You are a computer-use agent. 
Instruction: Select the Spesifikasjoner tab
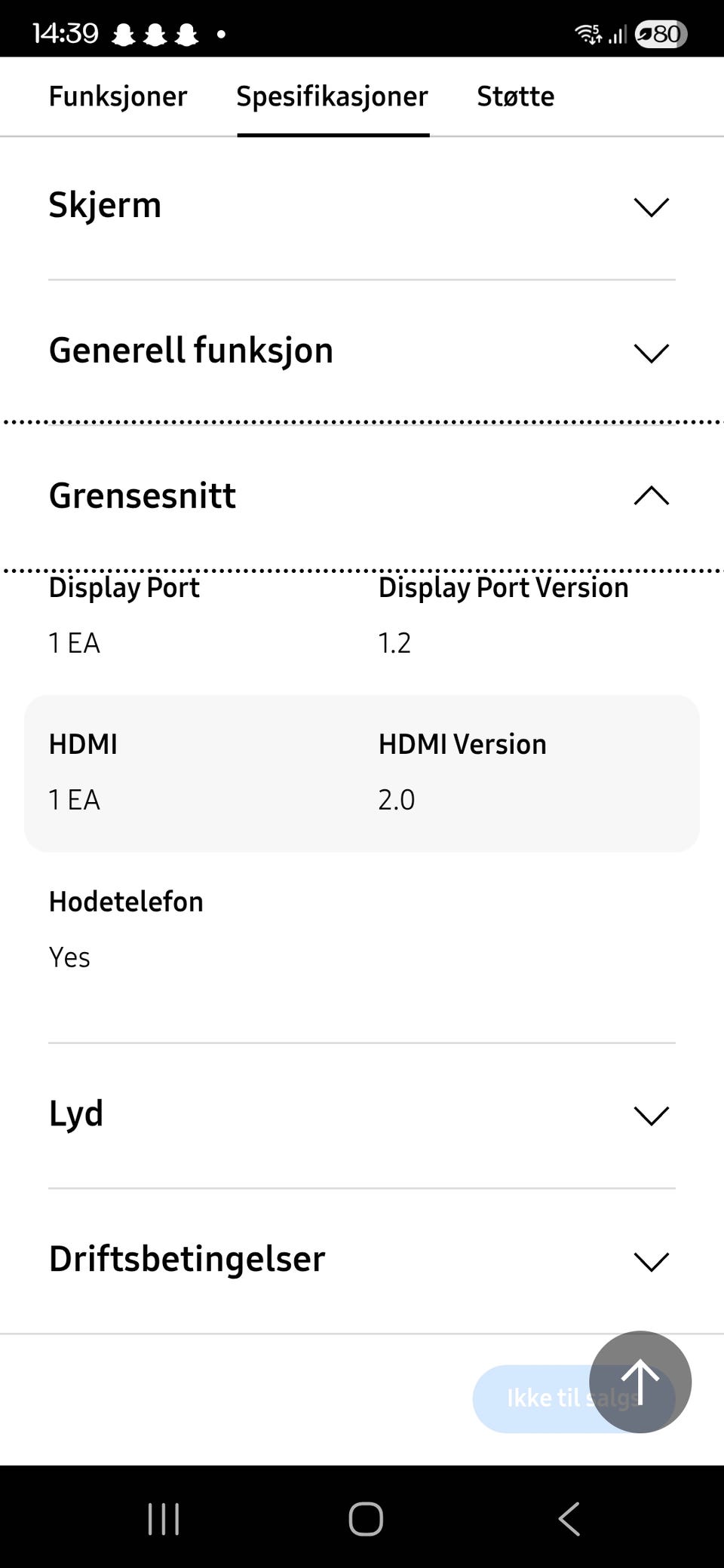coord(332,96)
